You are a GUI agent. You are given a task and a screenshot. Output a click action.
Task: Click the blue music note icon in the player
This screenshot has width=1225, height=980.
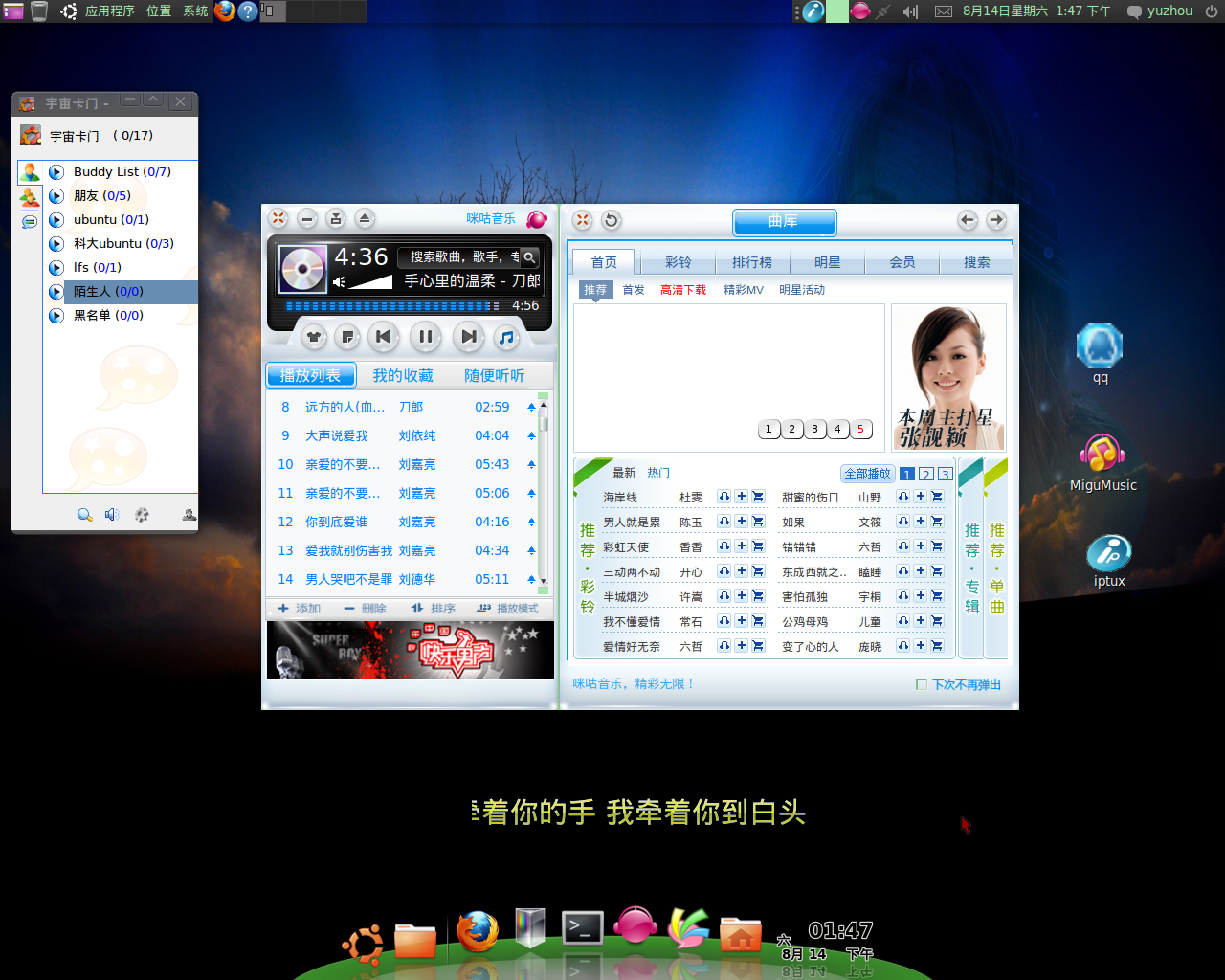(x=506, y=337)
